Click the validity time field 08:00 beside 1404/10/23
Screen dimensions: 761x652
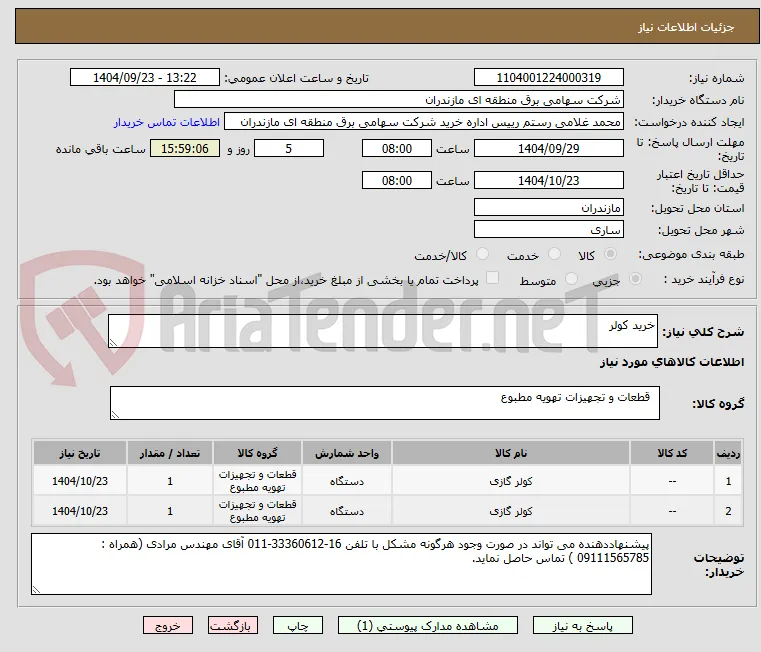[x=397, y=180]
